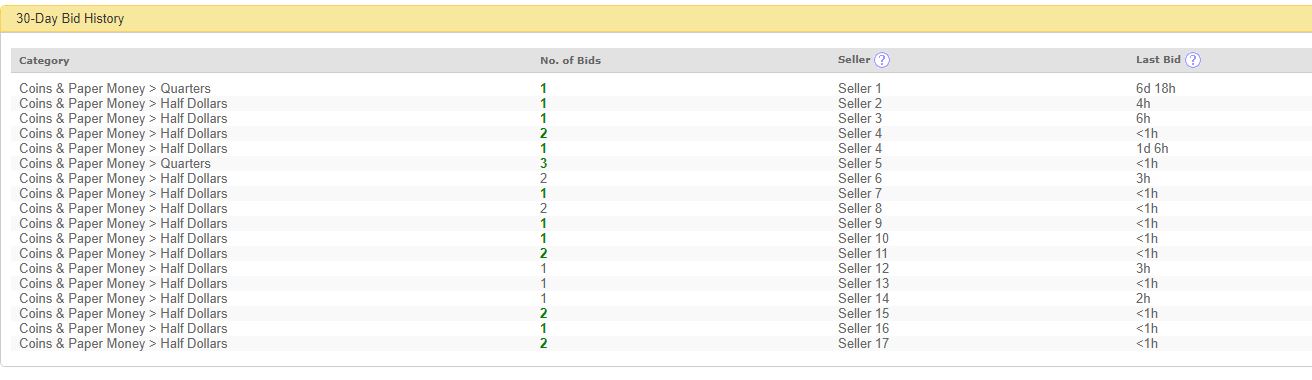The height and width of the screenshot is (380, 1312).
Task: Select the Seller 9 cell
Action: 860,224
